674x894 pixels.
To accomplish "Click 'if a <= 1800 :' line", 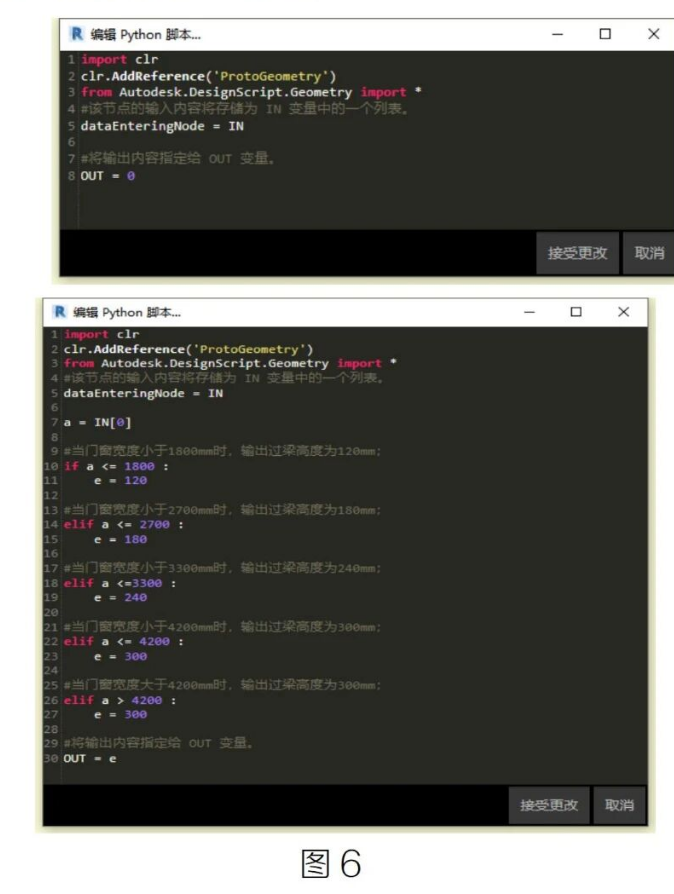I will (x=116, y=466).
